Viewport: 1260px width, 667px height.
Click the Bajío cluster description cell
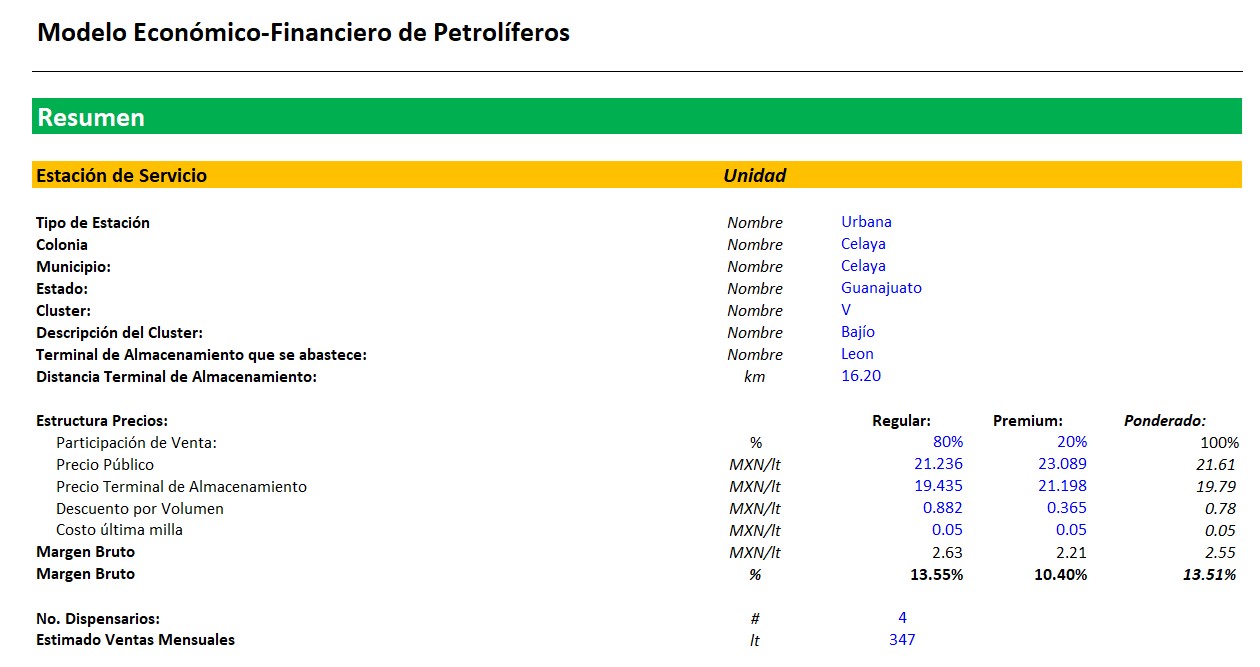[858, 332]
